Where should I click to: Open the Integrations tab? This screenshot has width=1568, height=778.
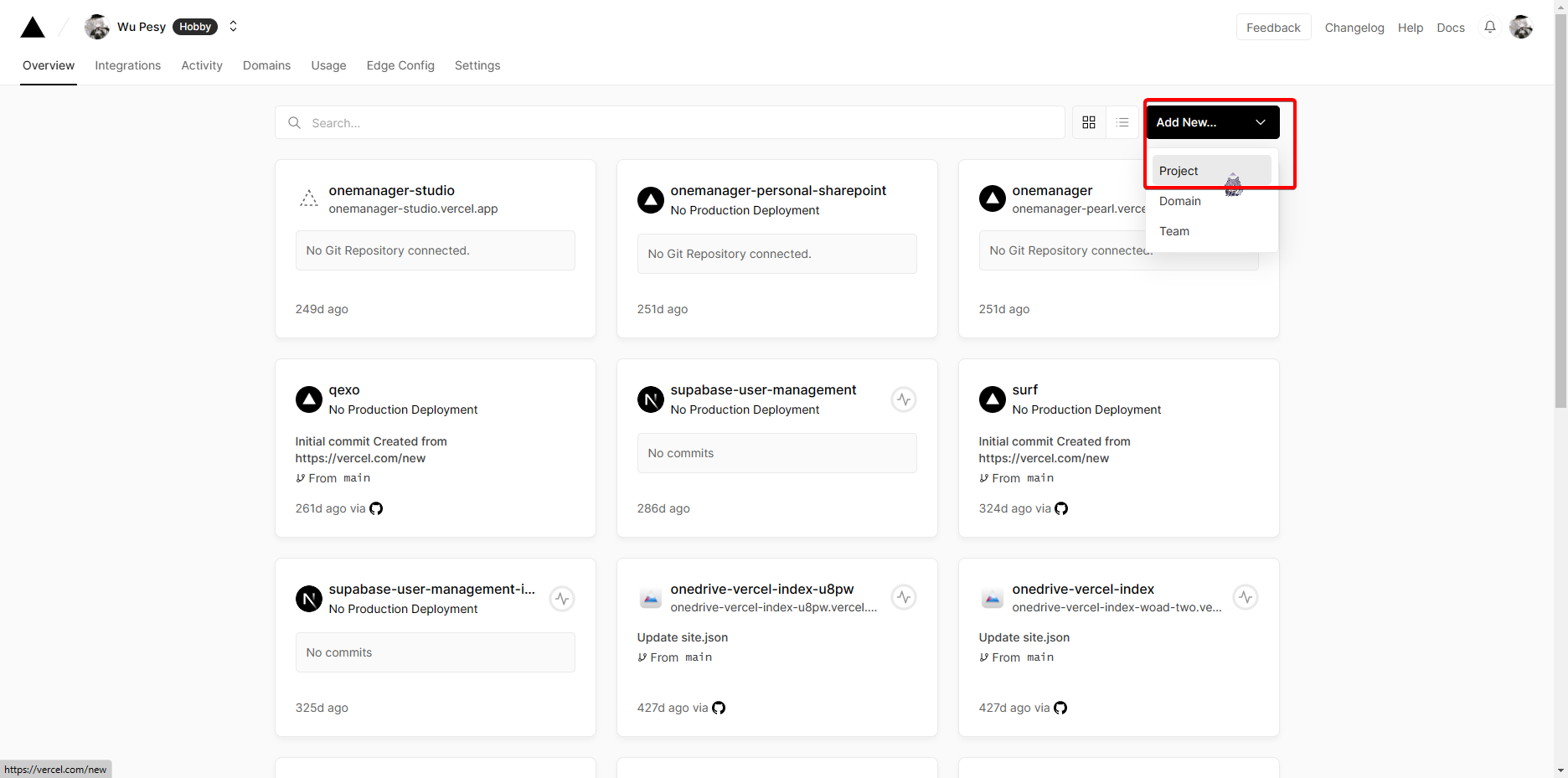point(127,65)
